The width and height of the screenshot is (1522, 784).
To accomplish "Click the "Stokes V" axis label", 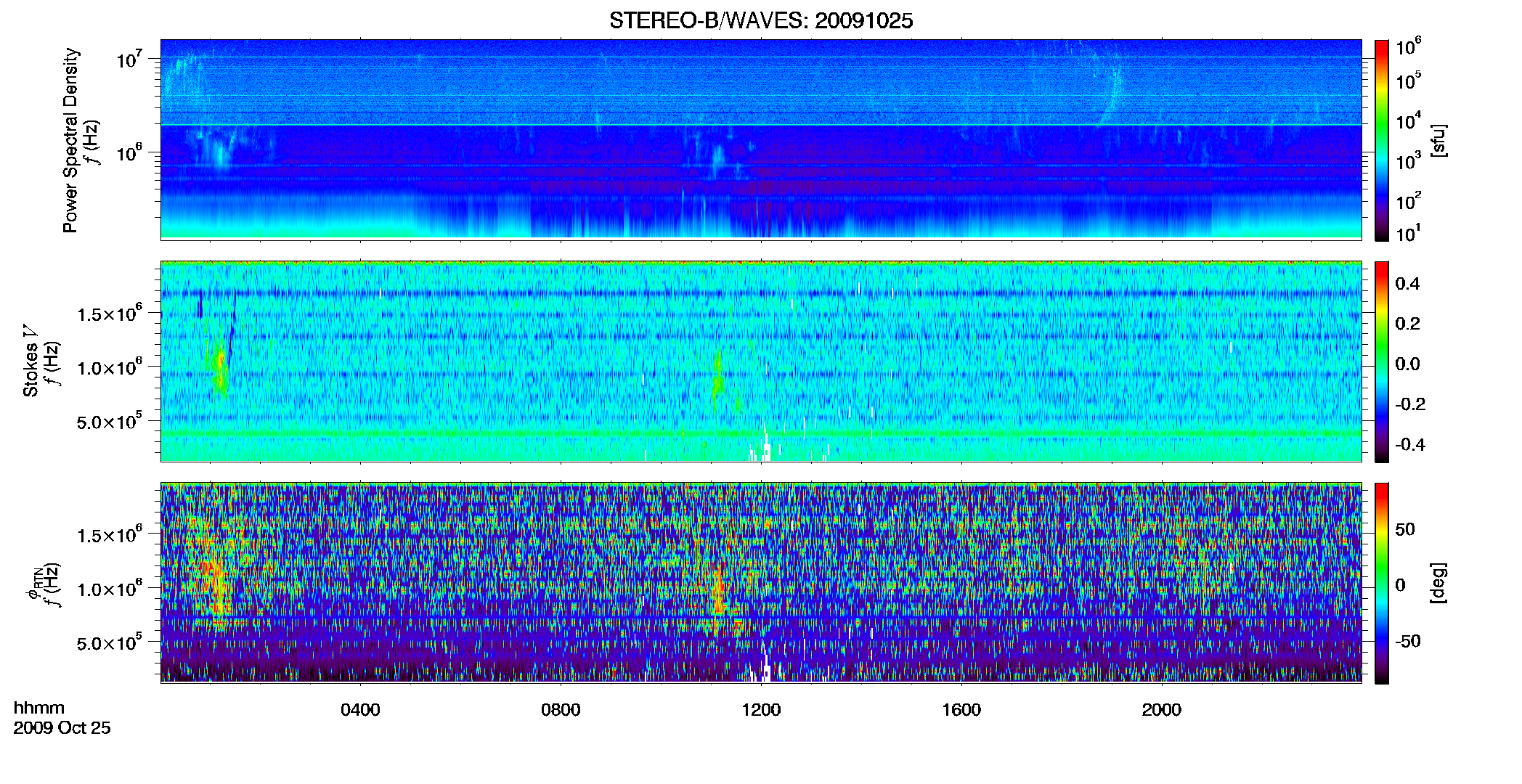I will coord(30,361).
